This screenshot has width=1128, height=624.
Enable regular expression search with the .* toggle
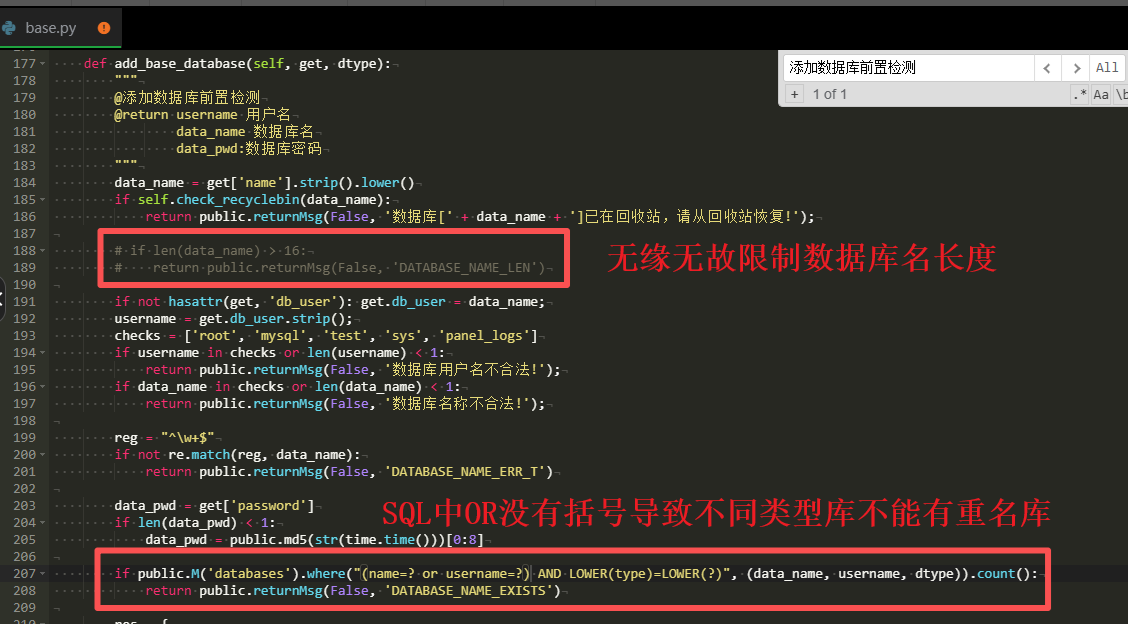coord(1079,93)
